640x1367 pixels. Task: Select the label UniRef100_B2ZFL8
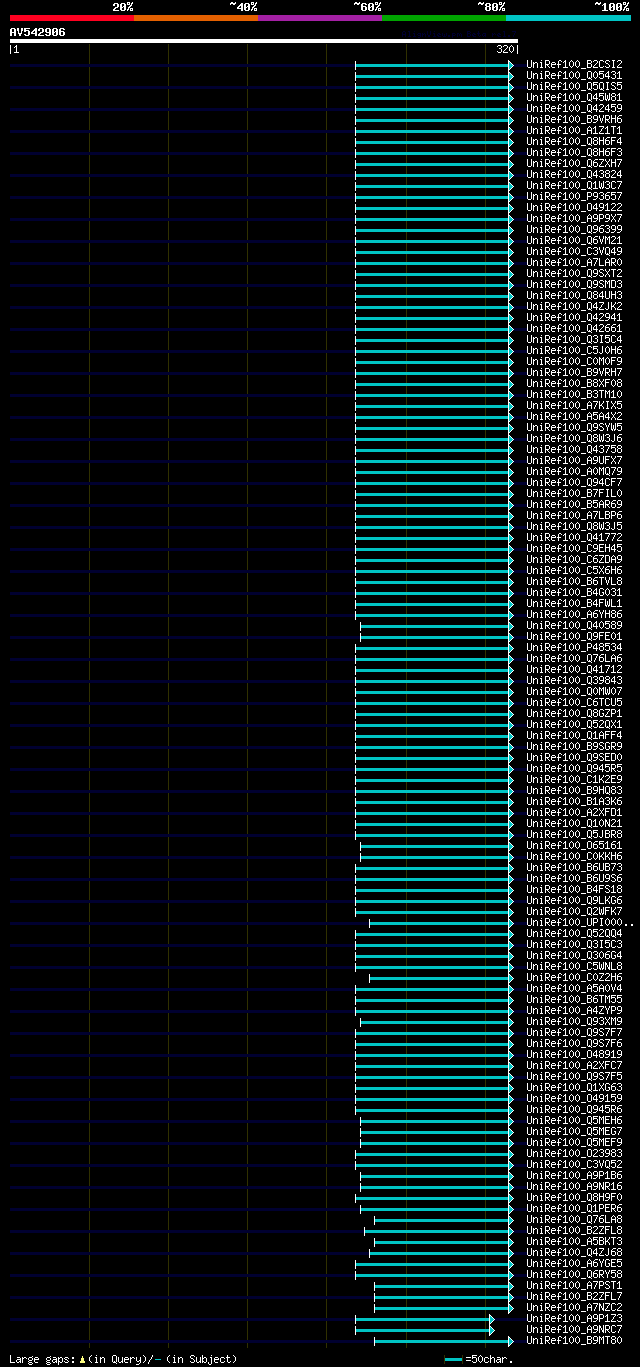pyautogui.click(x=574, y=1230)
